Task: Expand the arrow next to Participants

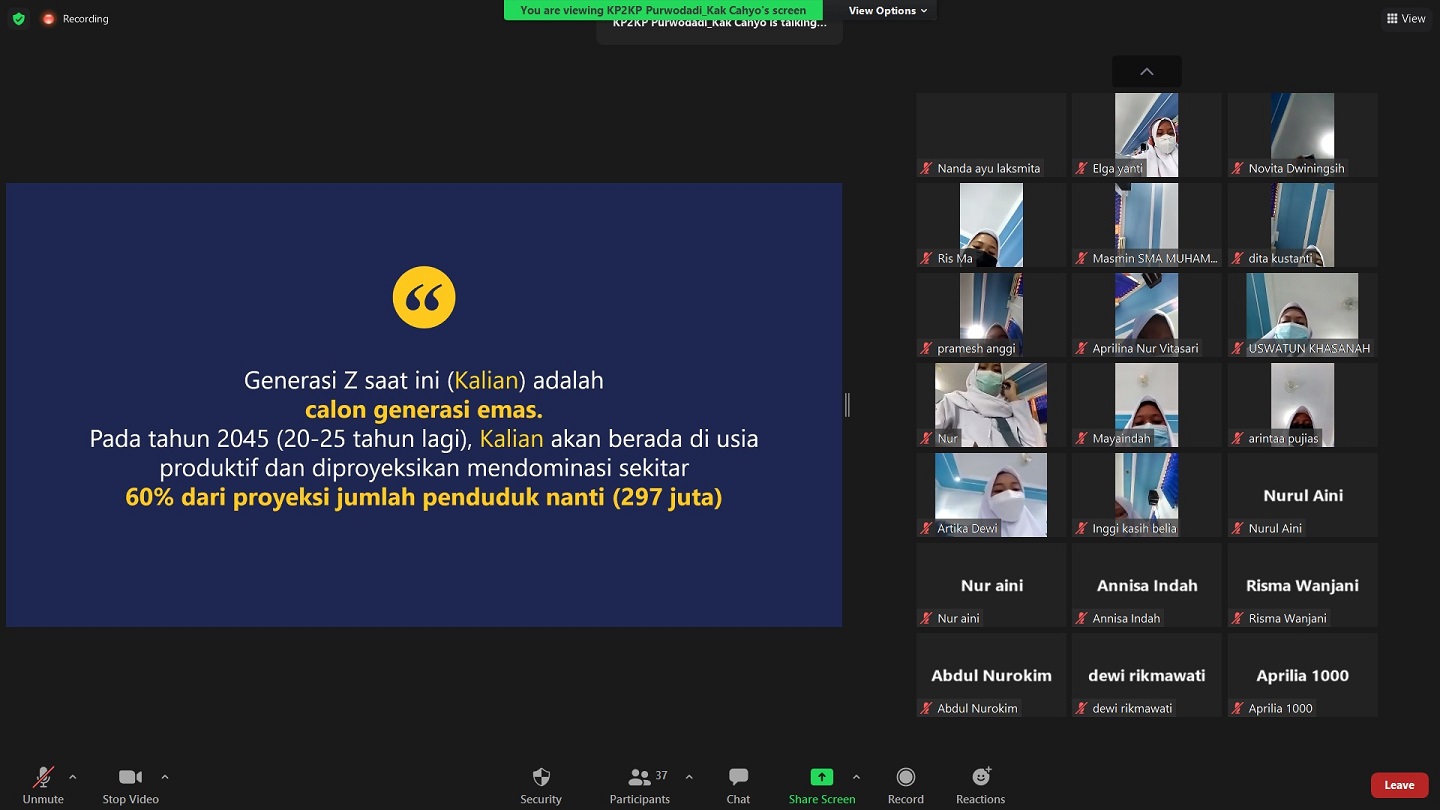Action: pyautogui.click(x=689, y=777)
